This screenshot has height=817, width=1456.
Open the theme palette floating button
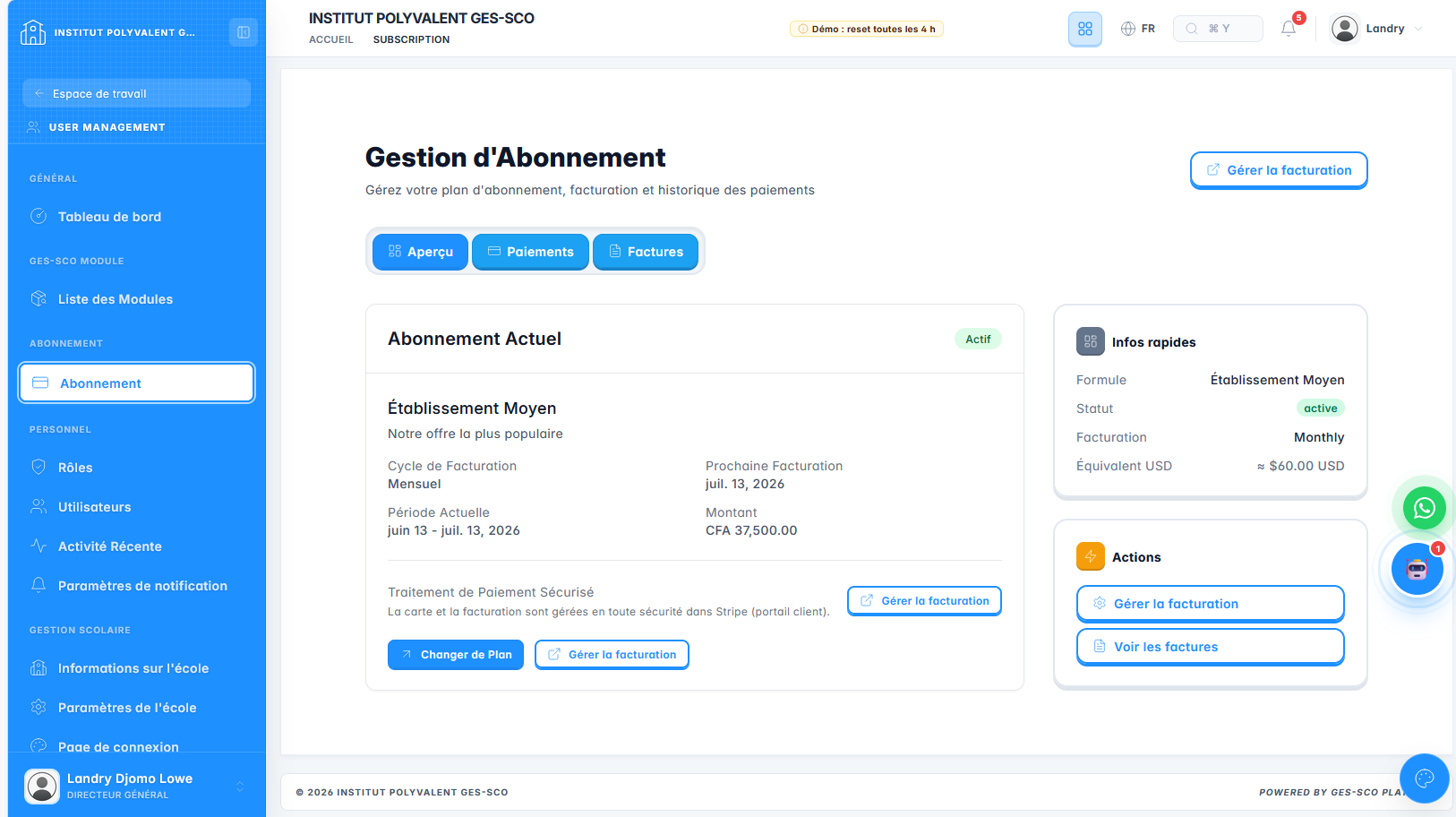tap(1424, 778)
